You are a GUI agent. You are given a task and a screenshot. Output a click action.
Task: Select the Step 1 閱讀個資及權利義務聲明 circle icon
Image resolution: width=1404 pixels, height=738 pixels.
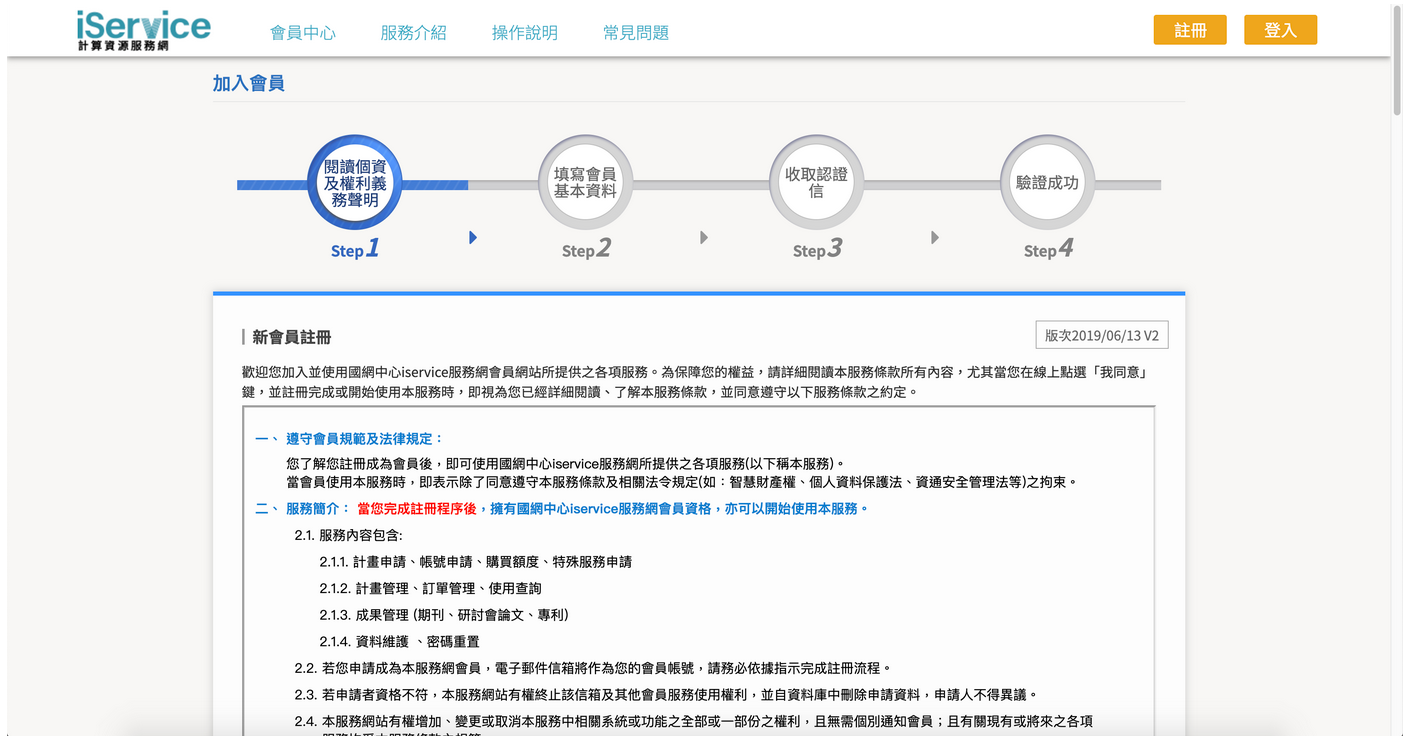click(x=354, y=183)
